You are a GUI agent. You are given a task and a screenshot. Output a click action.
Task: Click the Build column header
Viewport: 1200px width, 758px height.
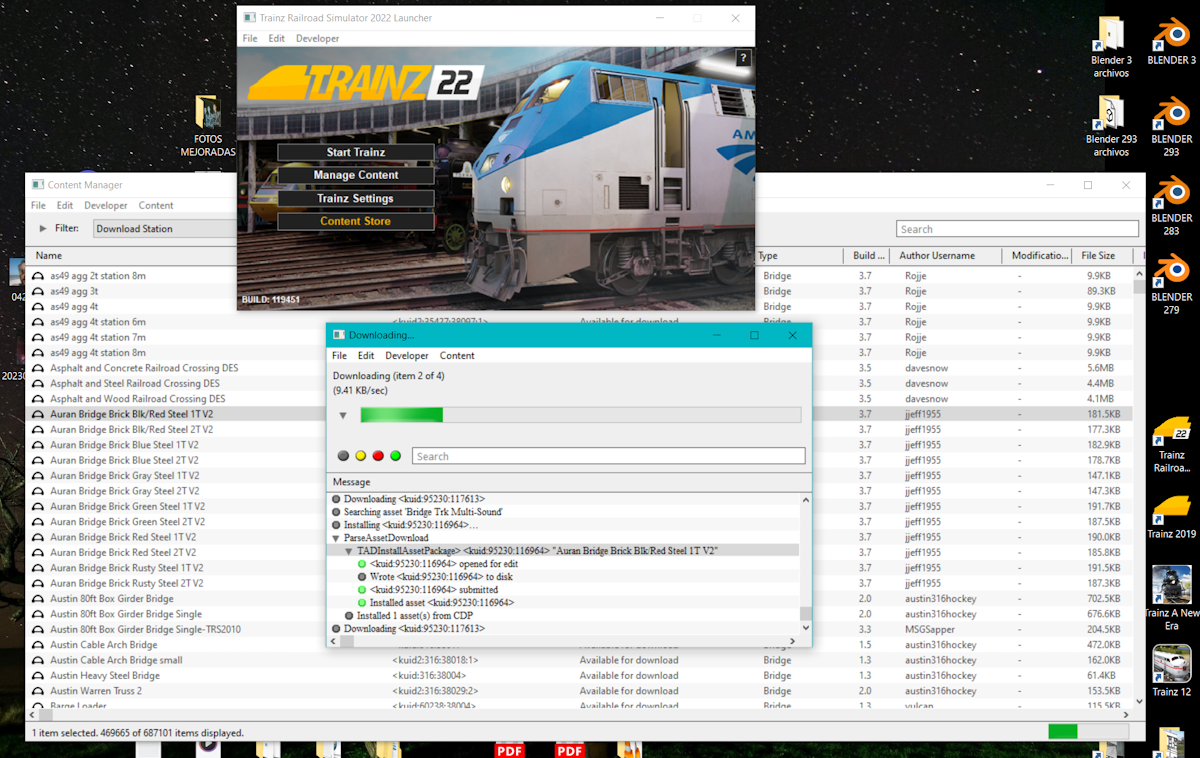869,256
